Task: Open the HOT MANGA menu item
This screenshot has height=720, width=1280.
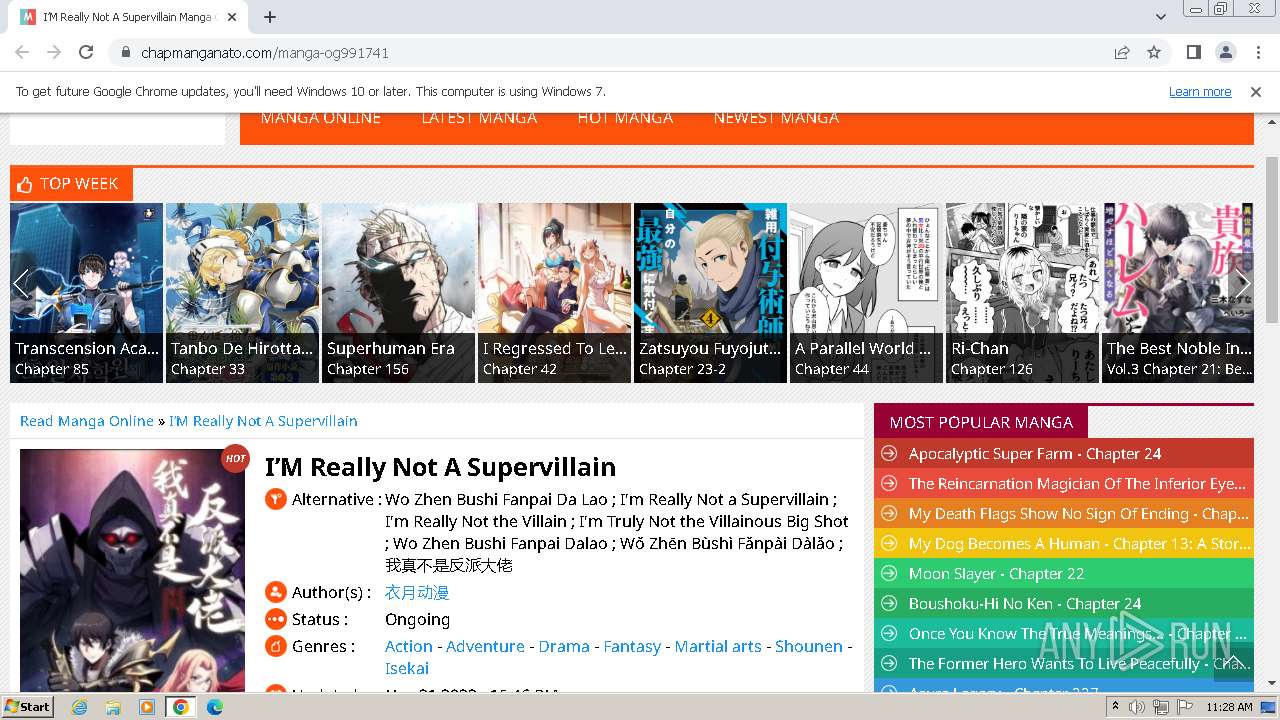Action: coord(625,118)
